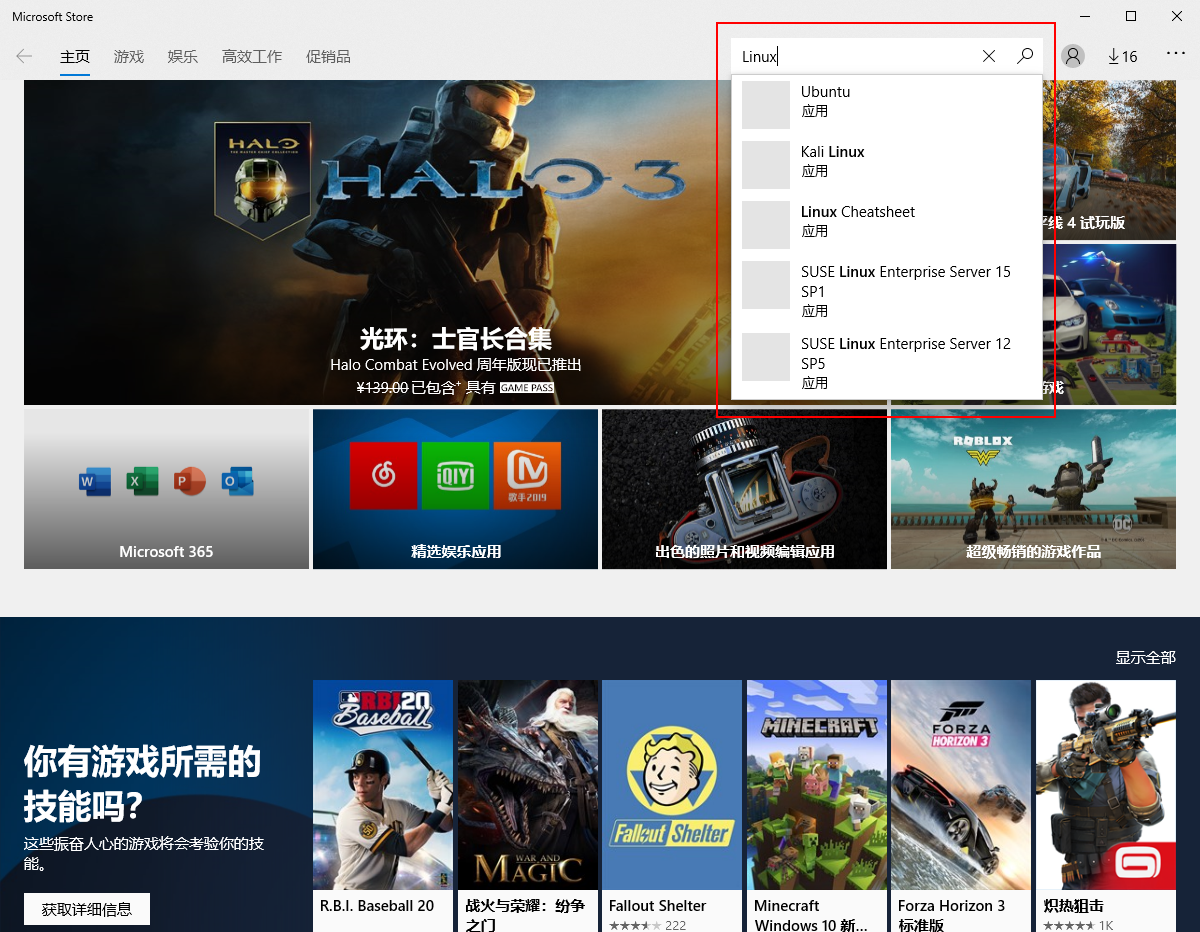The height and width of the screenshot is (932, 1200).
Task: Open the 高效工作 tab
Action: coord(252,57)
